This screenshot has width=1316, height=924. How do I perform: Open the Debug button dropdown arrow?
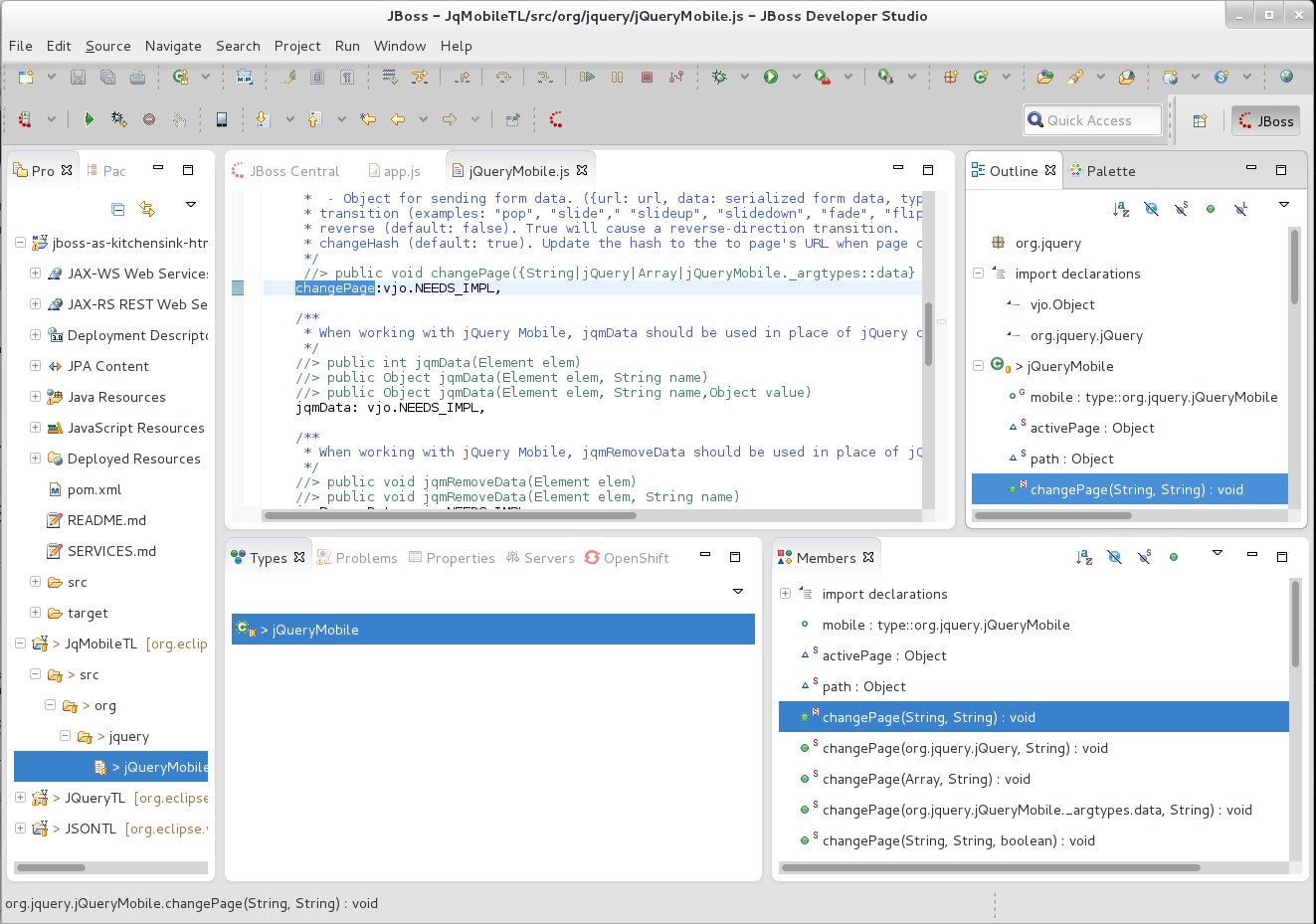[744, 77]
